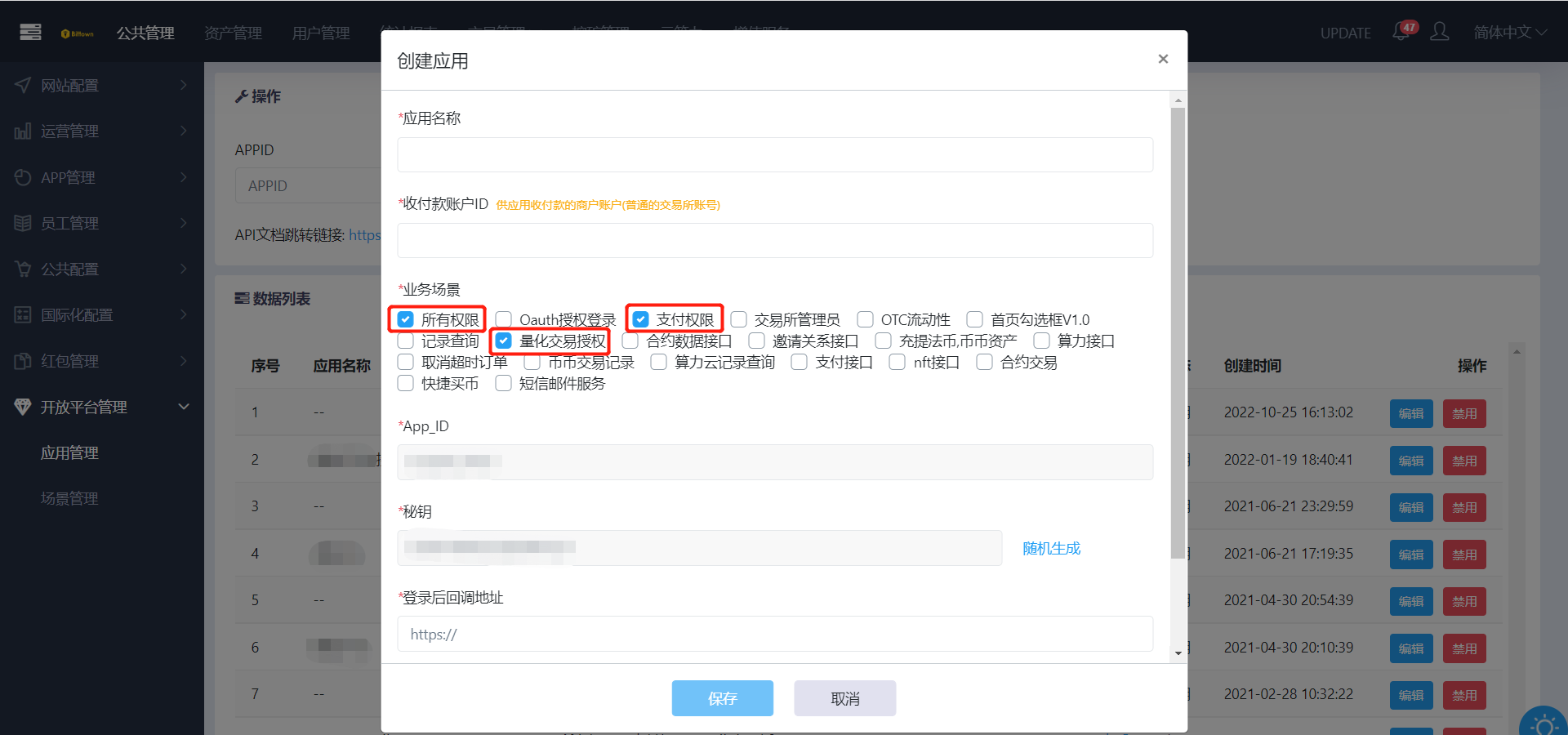Click the 公共配置 cart icon

23,269
